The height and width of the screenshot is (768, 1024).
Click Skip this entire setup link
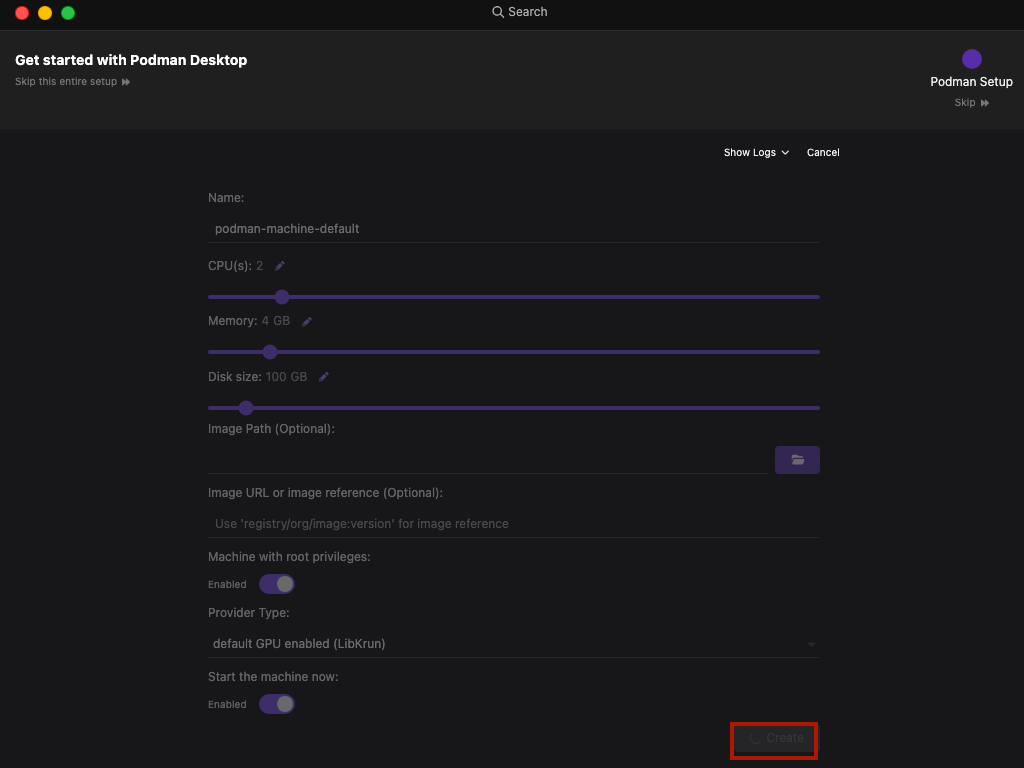click(72, 82)
